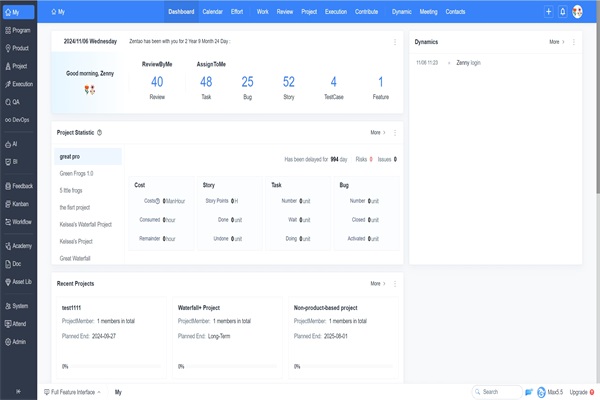Collapse the left sidebar menu
The height and width of the screenshot is (400, 600).
pyautogui.click(x=17, y=392)
